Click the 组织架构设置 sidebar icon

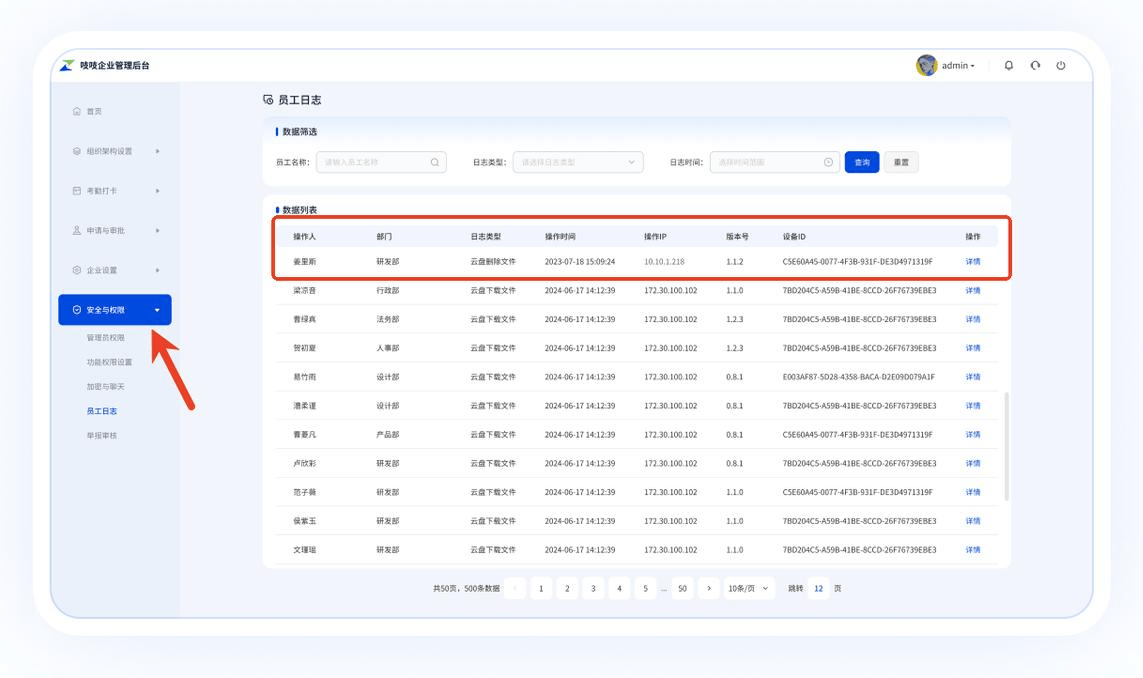tap(77, 151)
